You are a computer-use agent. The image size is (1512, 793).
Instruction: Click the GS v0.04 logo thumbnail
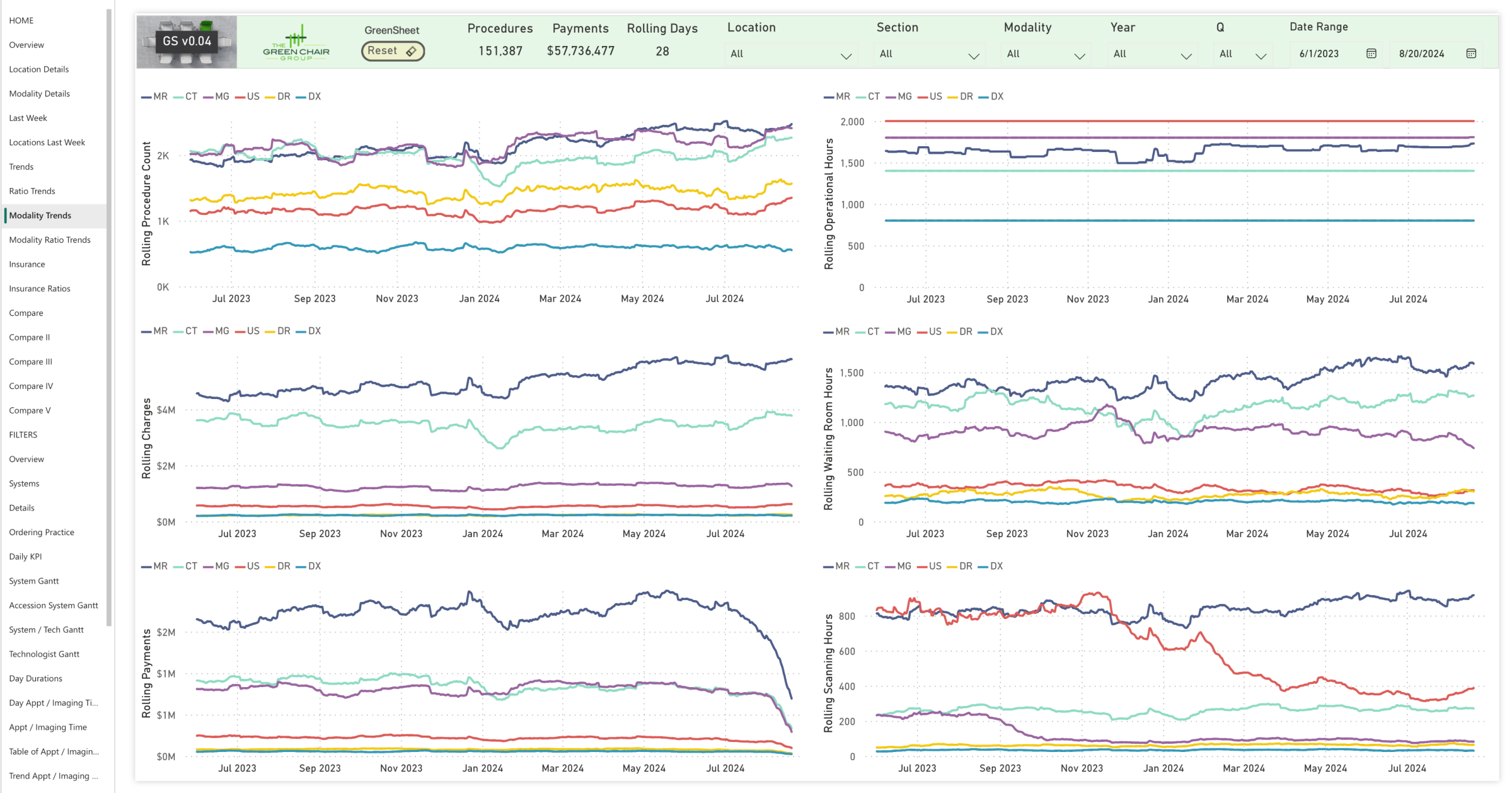pyautogui.click(x=187, y=42)
